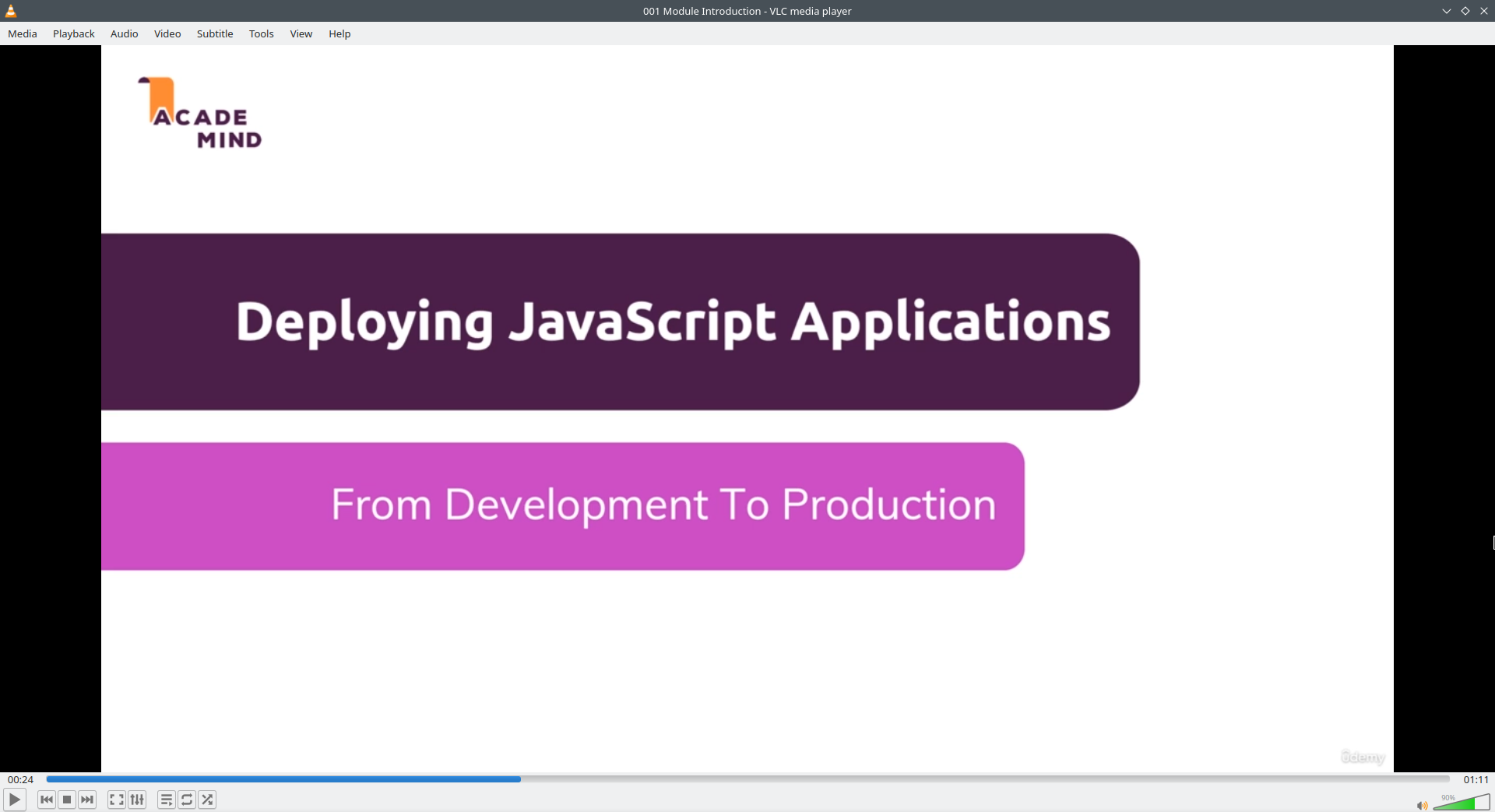This screenshot has height=812, width=1495.
Task: Toggle the playlist view
Action: pyautogui.click(x=166, y=800)
